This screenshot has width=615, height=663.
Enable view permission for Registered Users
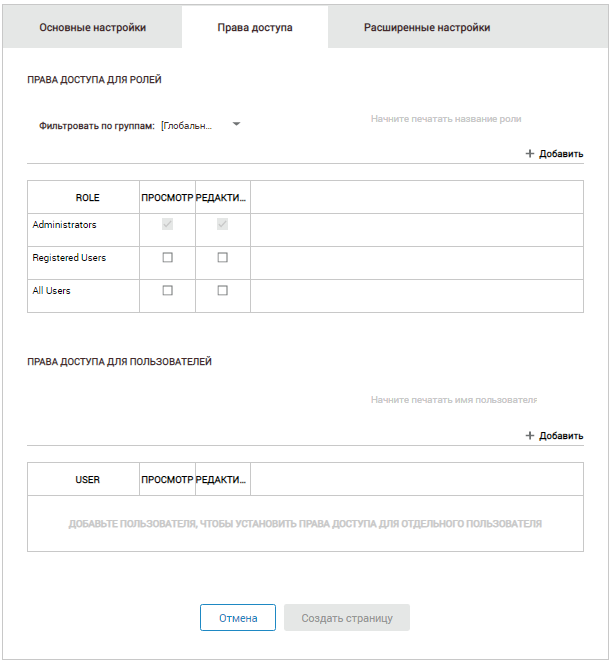pyautogui.click(x=167, y=258)
